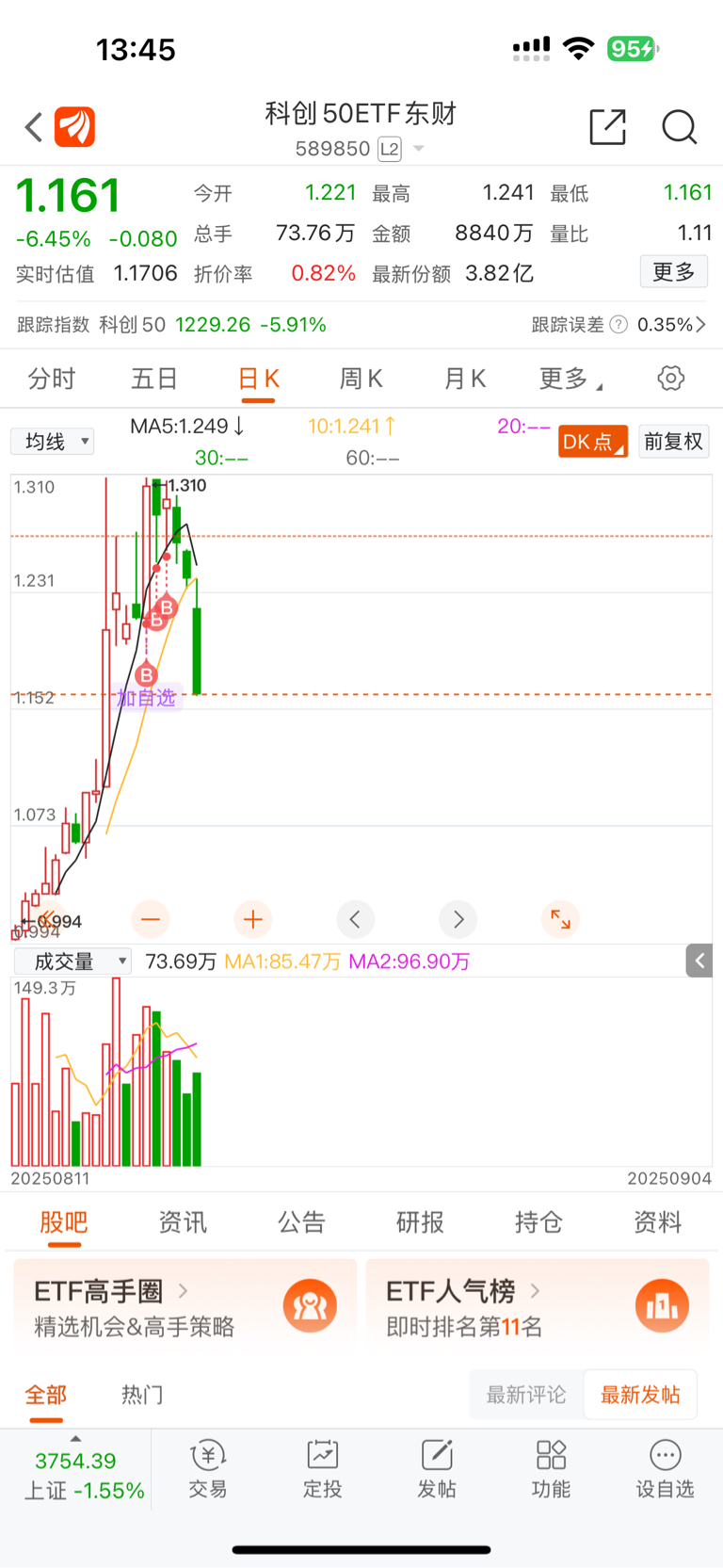The width and height of the screenshot is (723, 1568).
Task: Tap the MA5:1.249 indicator label
Action: click(187, 427)
